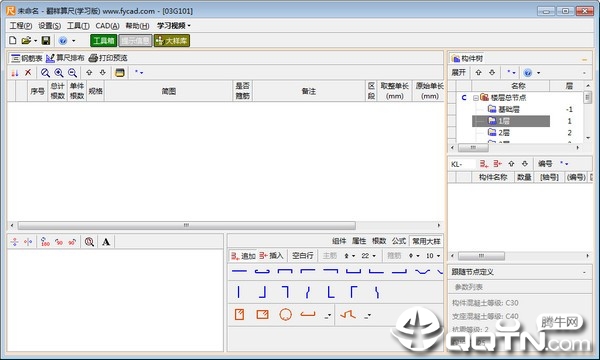Screen dimensions: 600x360
Task: Open dropdown next to open-file icon
Action: (x=36, y=41)
